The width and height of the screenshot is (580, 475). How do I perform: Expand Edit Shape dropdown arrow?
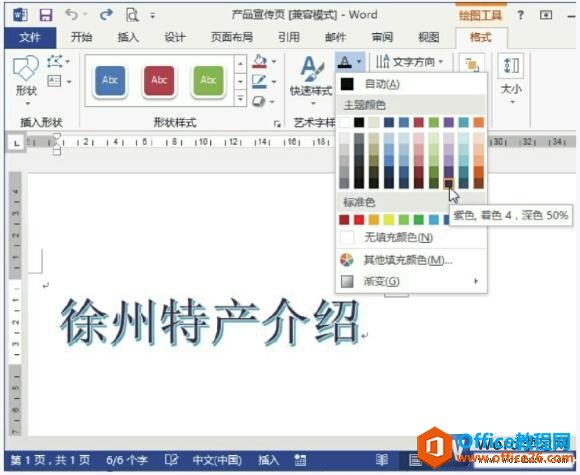68,61
